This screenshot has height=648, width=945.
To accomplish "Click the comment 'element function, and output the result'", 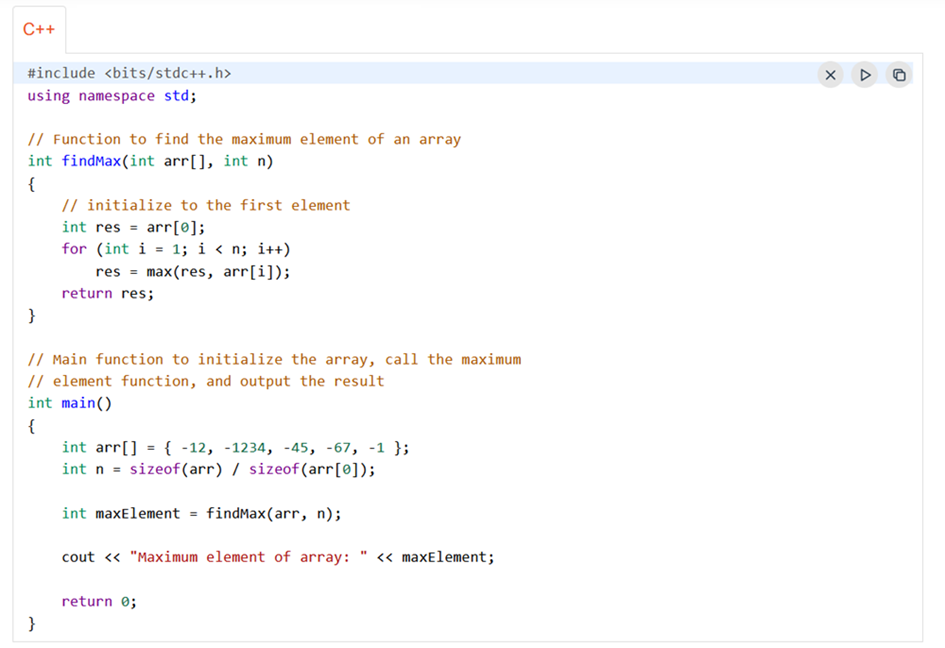I will click(206, 381).
